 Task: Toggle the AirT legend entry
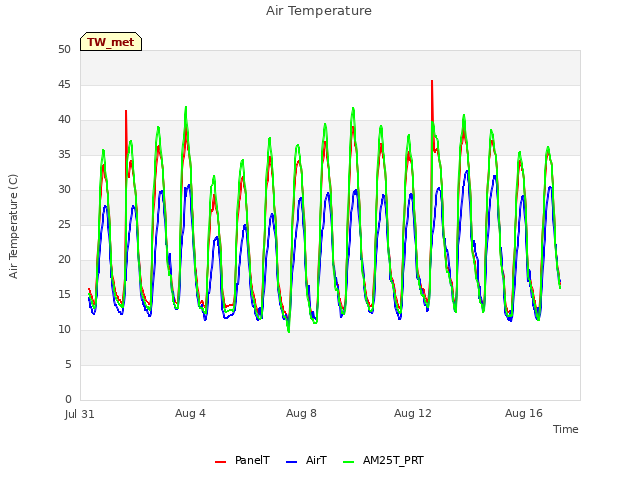(306, 460)
